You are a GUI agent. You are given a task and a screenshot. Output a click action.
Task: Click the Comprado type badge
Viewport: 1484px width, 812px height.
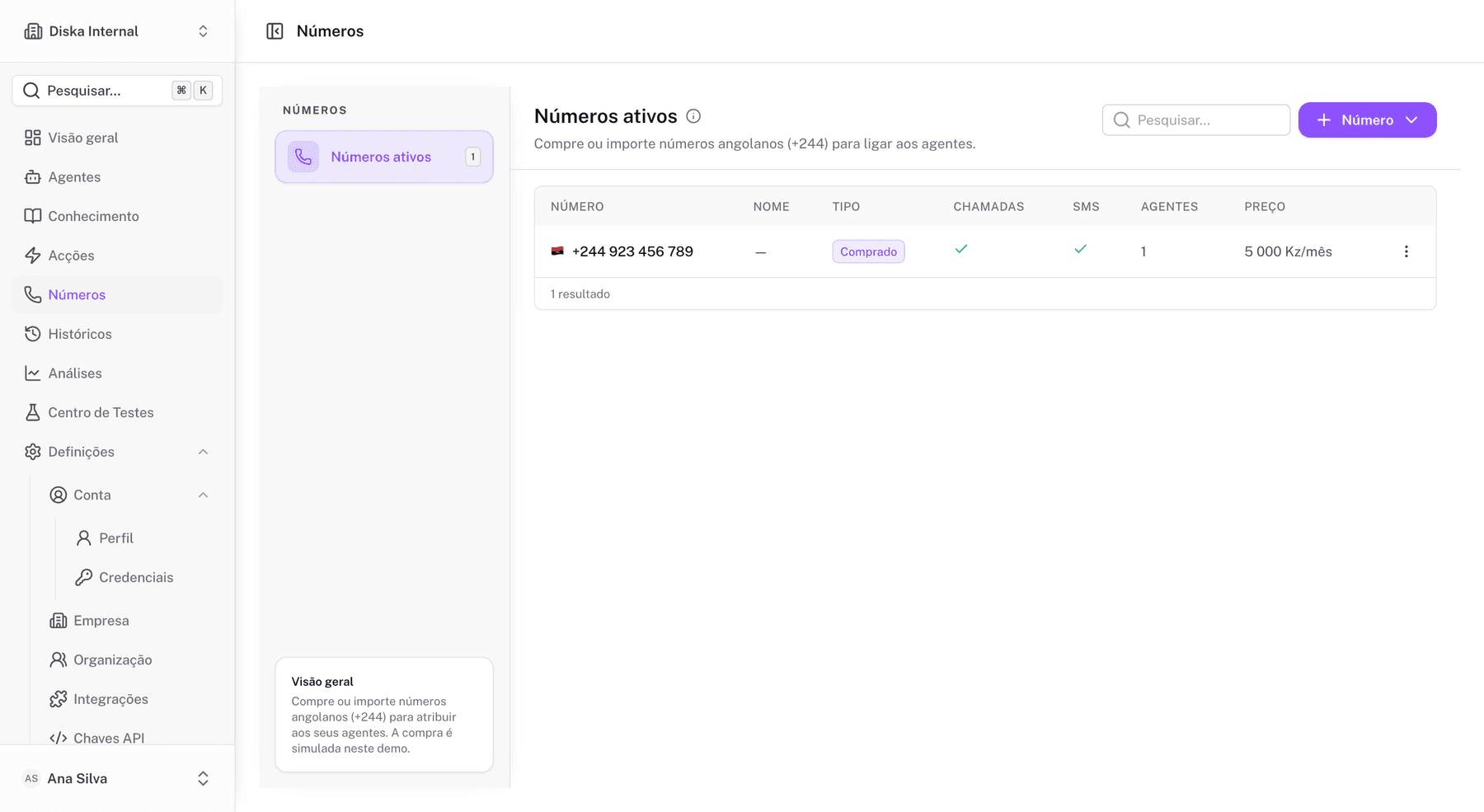pos(868,251)
